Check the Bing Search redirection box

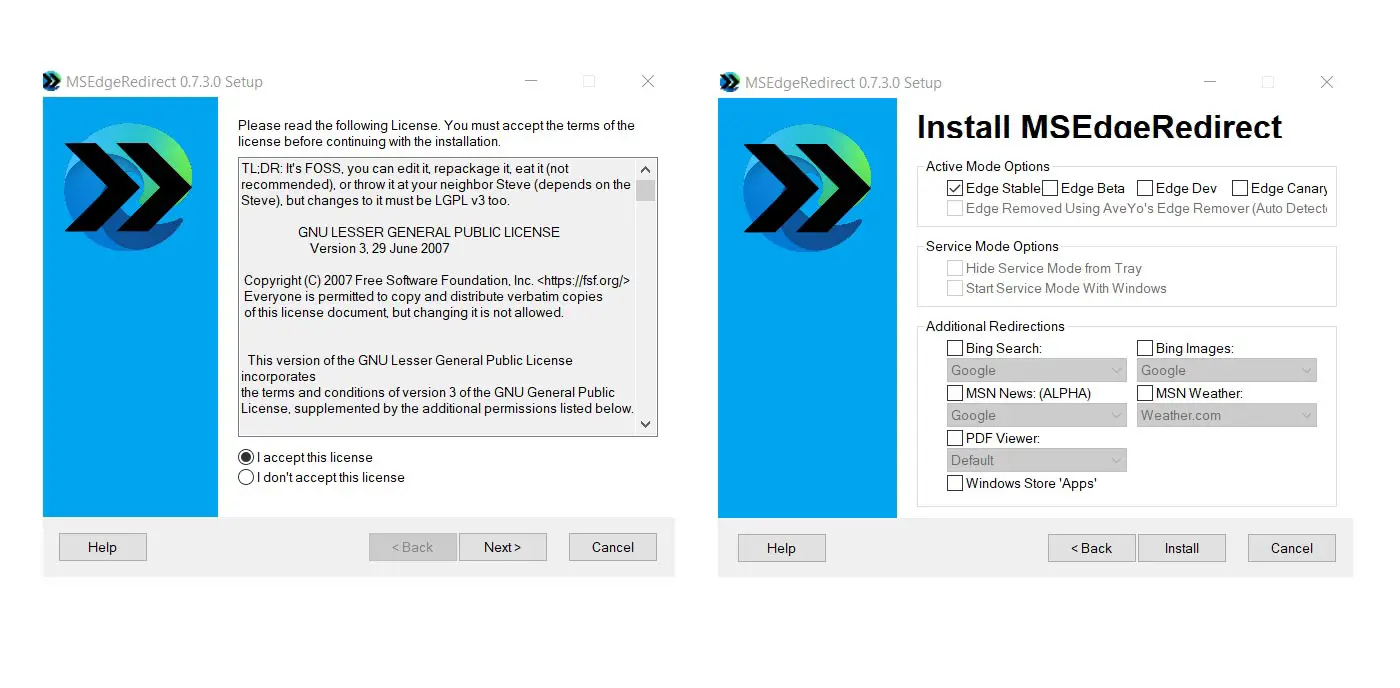(955, 348)
